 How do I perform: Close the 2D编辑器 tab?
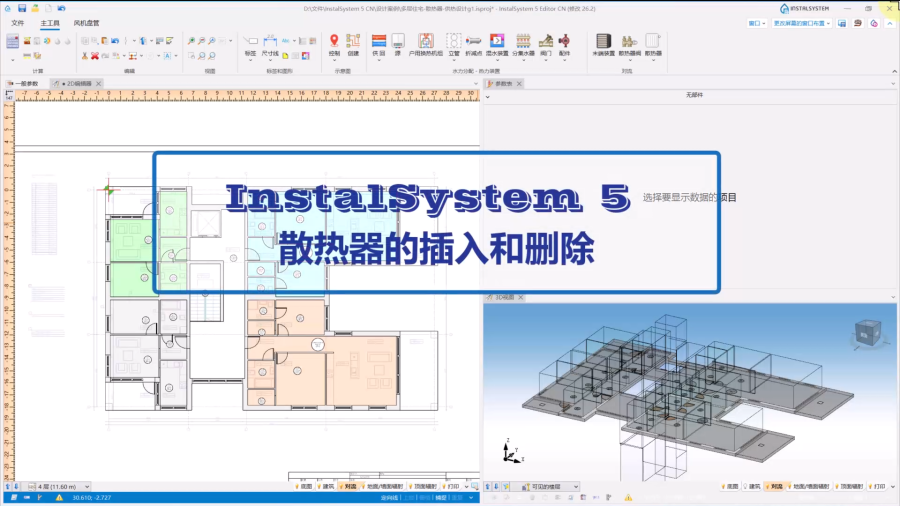pyautogui.click(x=99, y=84)
